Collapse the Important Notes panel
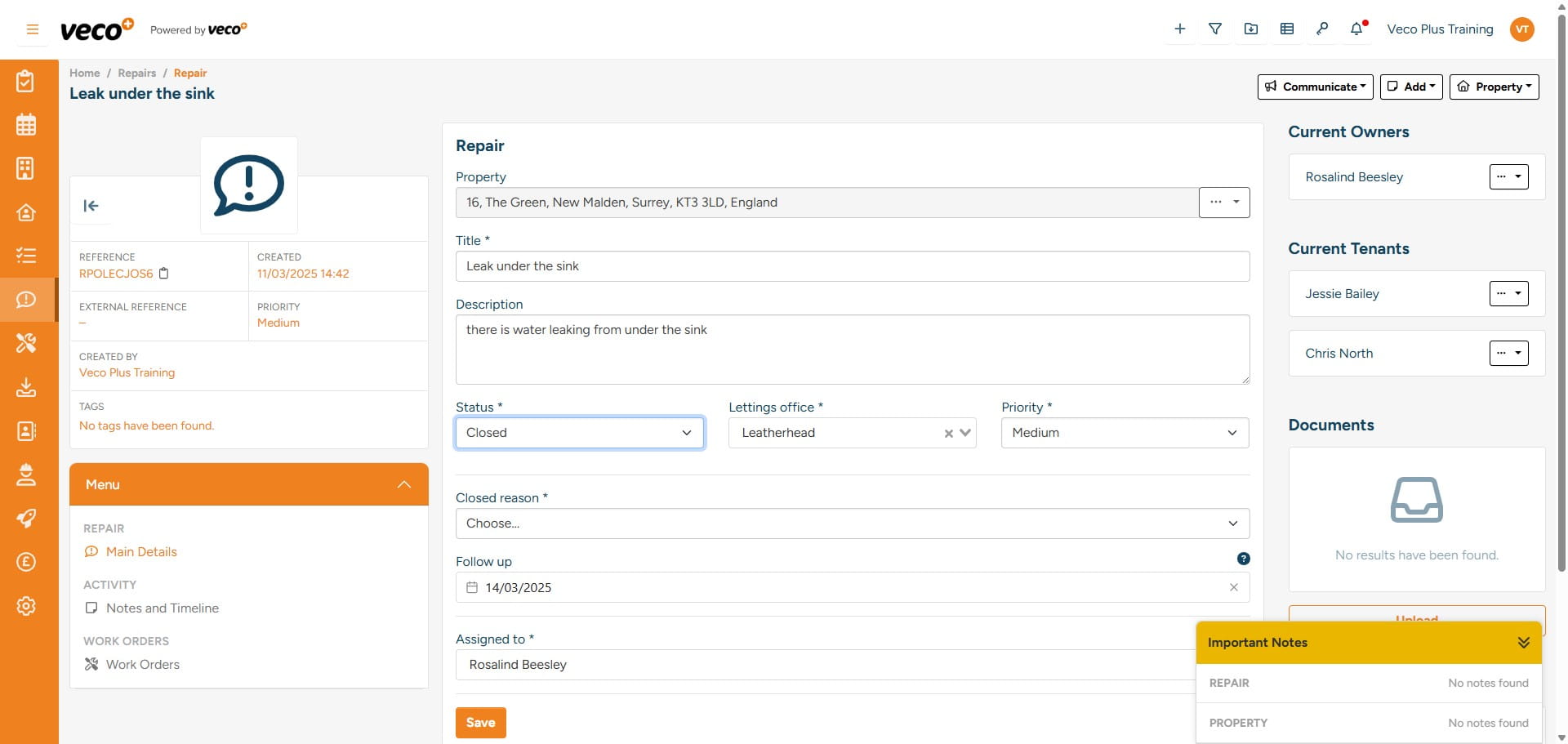Image resolution: width=1568 pixels, height=744 pixels. point(1523,643)
